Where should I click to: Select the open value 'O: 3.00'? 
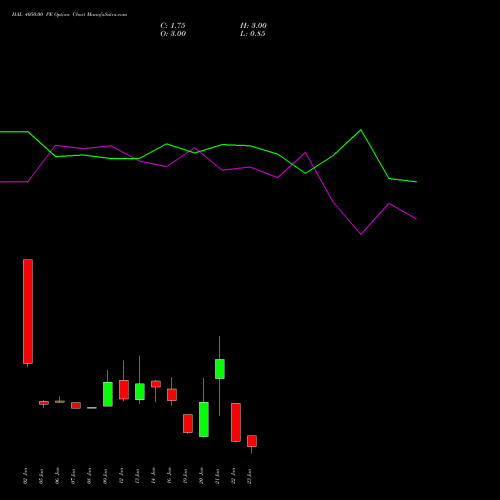pos(173,34)
